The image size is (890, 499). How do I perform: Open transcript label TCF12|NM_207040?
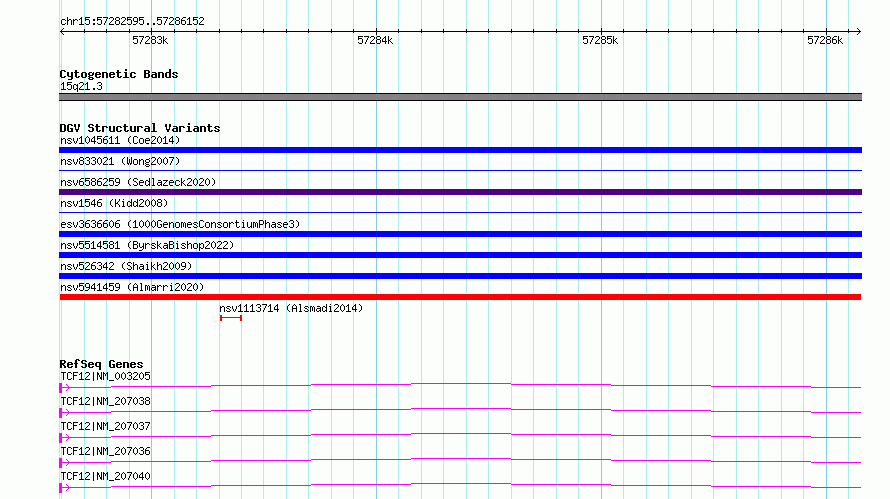click(x=106, y=476)
